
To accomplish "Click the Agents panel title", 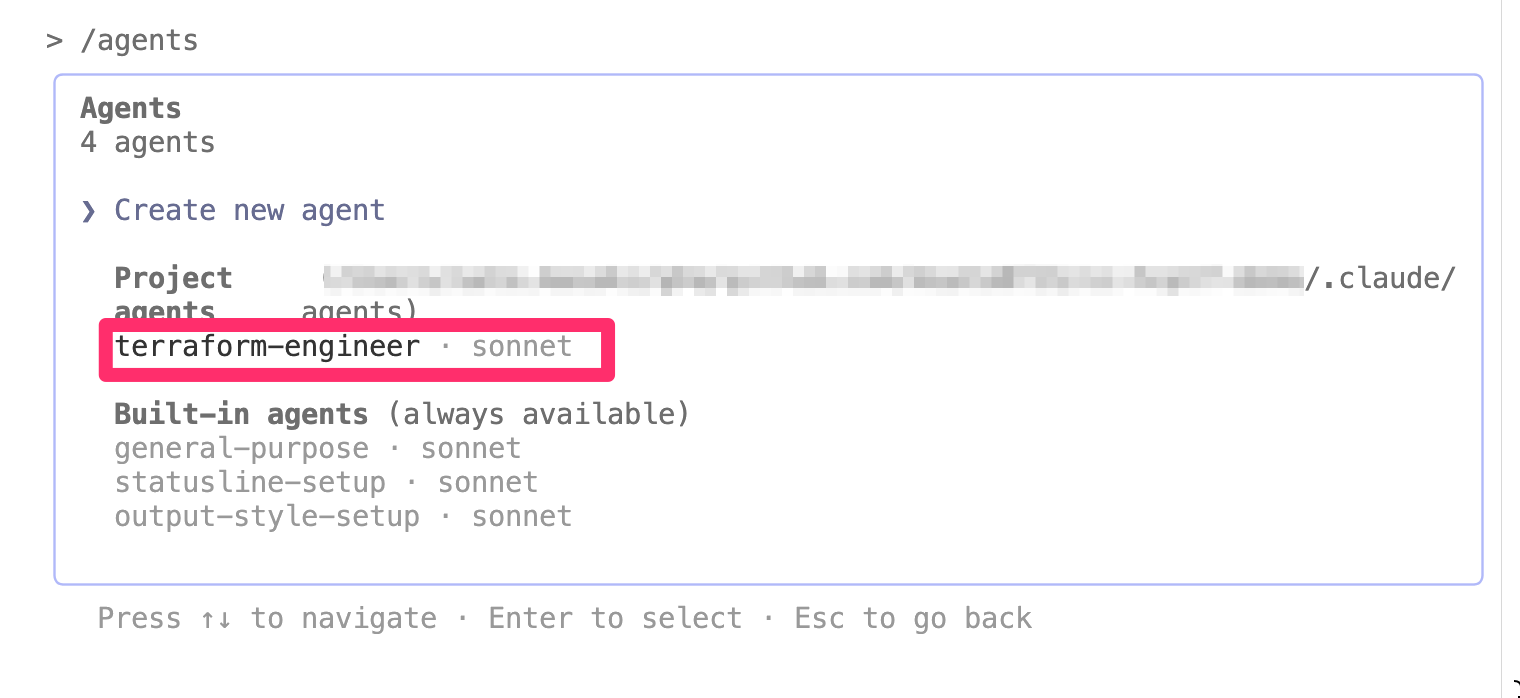I will click(131, 108).
